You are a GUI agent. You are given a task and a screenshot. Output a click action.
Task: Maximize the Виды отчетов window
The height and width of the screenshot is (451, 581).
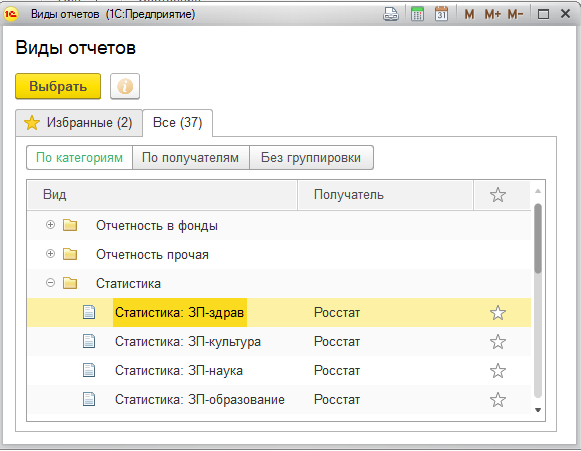point(543,14)
